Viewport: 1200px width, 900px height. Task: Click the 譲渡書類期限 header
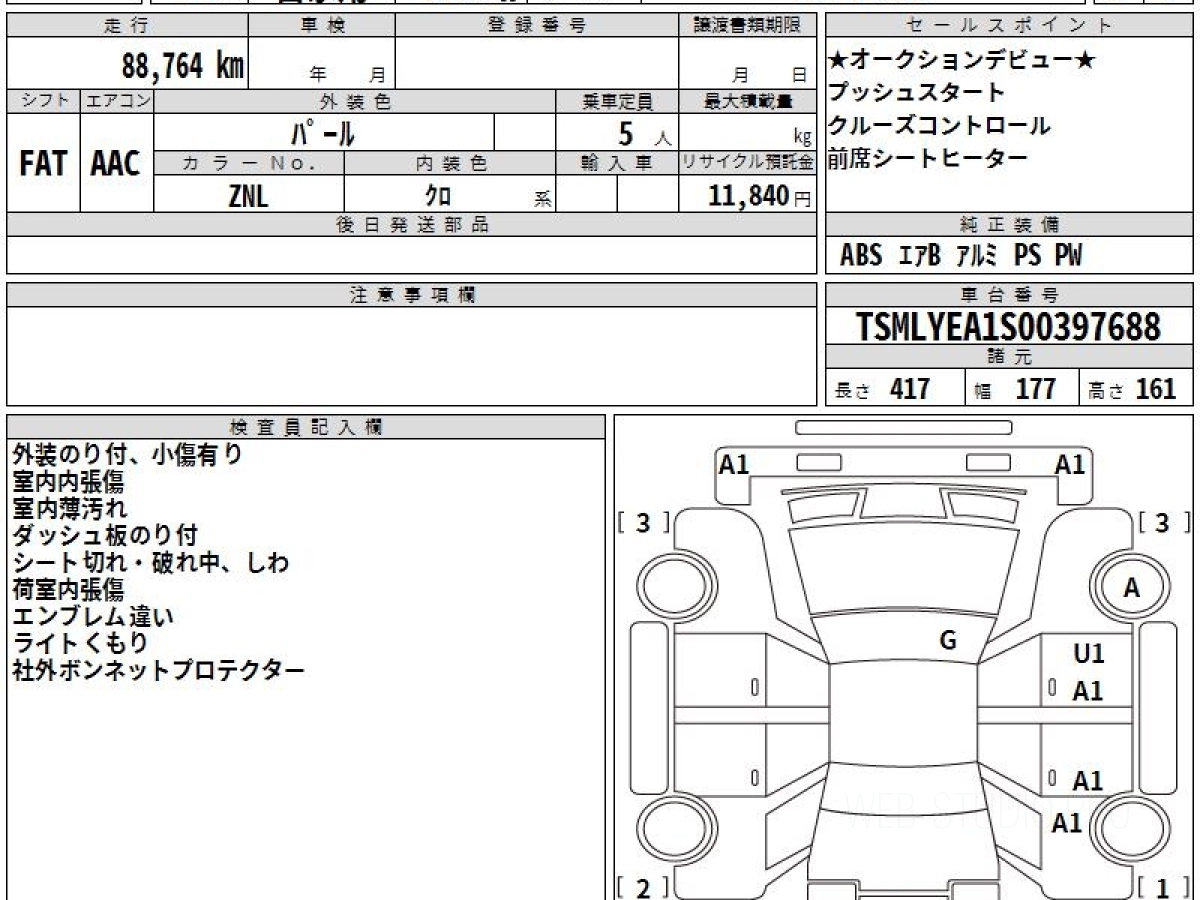(x=747, y=26)
